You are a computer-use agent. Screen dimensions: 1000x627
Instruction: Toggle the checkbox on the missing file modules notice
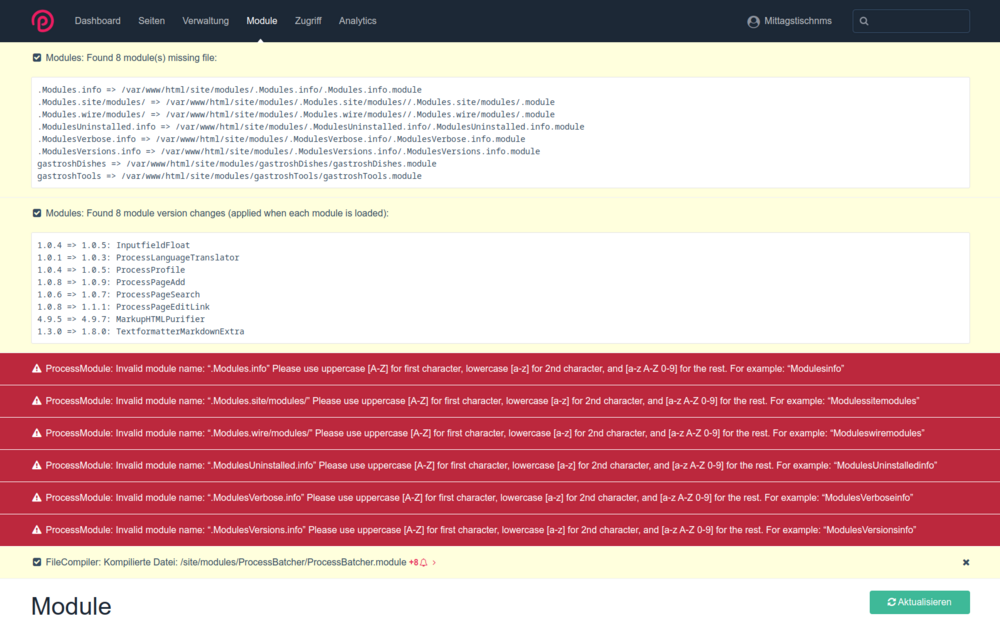pyautogui.click(x=37, y=57)
